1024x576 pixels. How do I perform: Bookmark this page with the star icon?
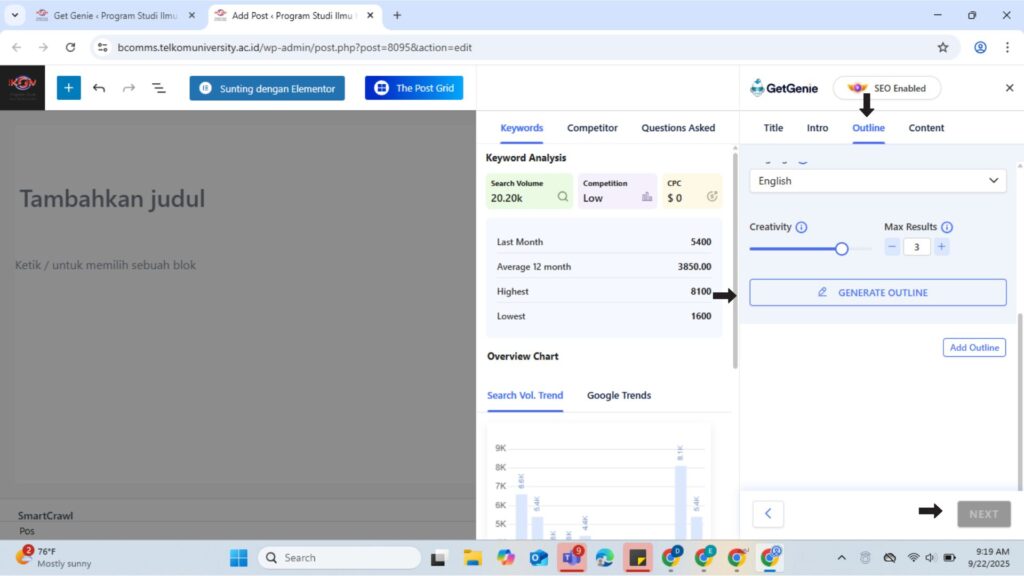click(x=943, y=47)
